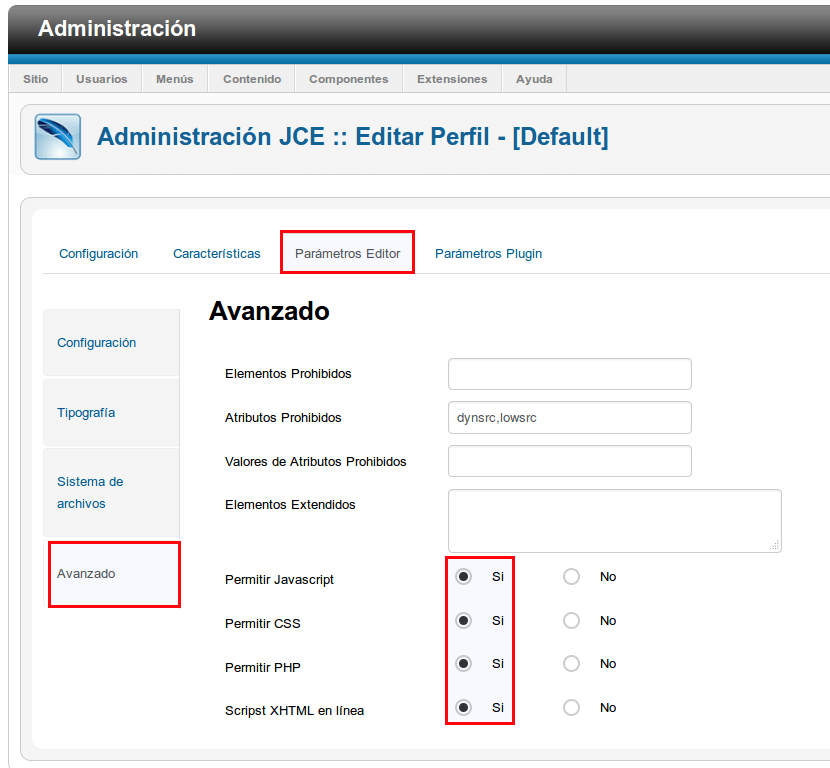Click the JCE feather logo icon
This screenshot has height=768, width=830.
click(58, 137)
